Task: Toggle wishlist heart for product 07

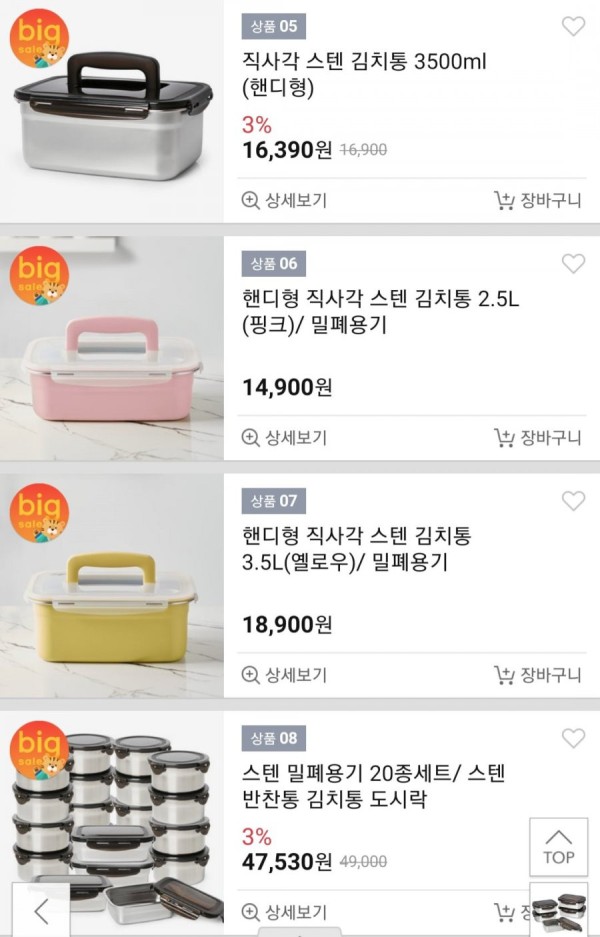Action: 573,501
